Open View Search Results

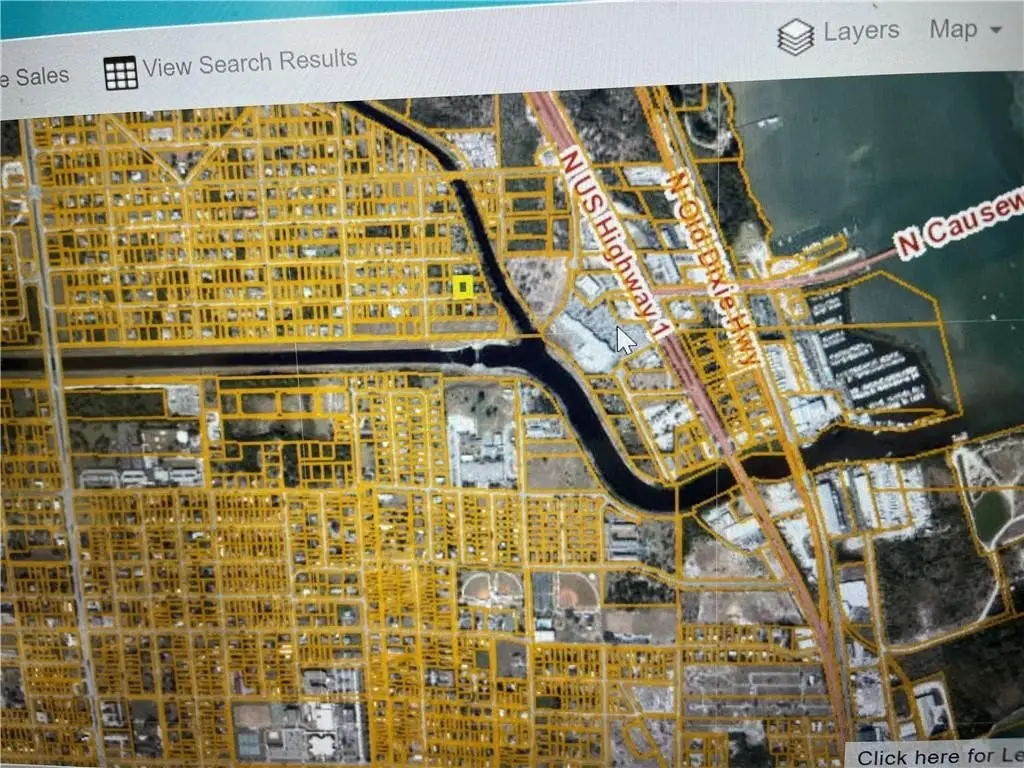pos(249,64)
